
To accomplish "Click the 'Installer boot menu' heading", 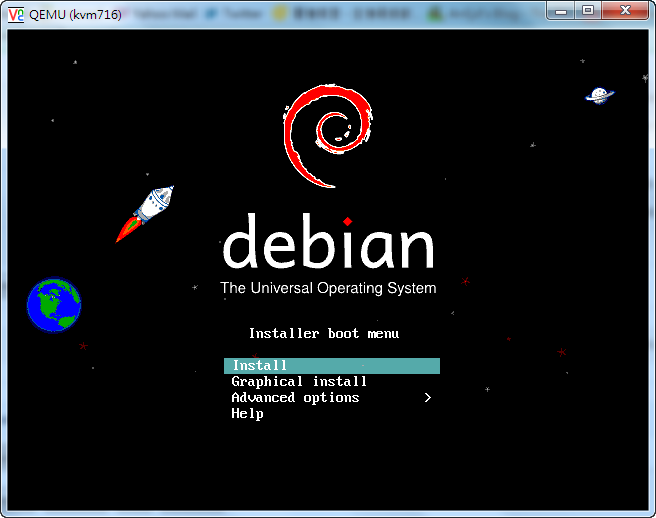I will 324,333.
